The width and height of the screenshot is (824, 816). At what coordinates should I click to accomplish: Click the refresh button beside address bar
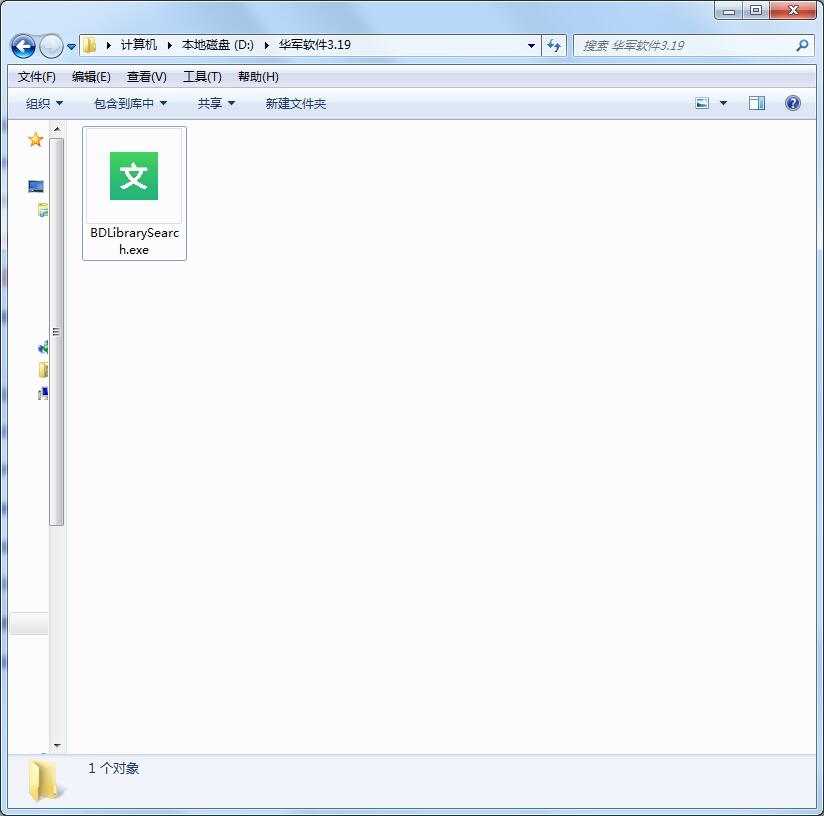point(555,45)
